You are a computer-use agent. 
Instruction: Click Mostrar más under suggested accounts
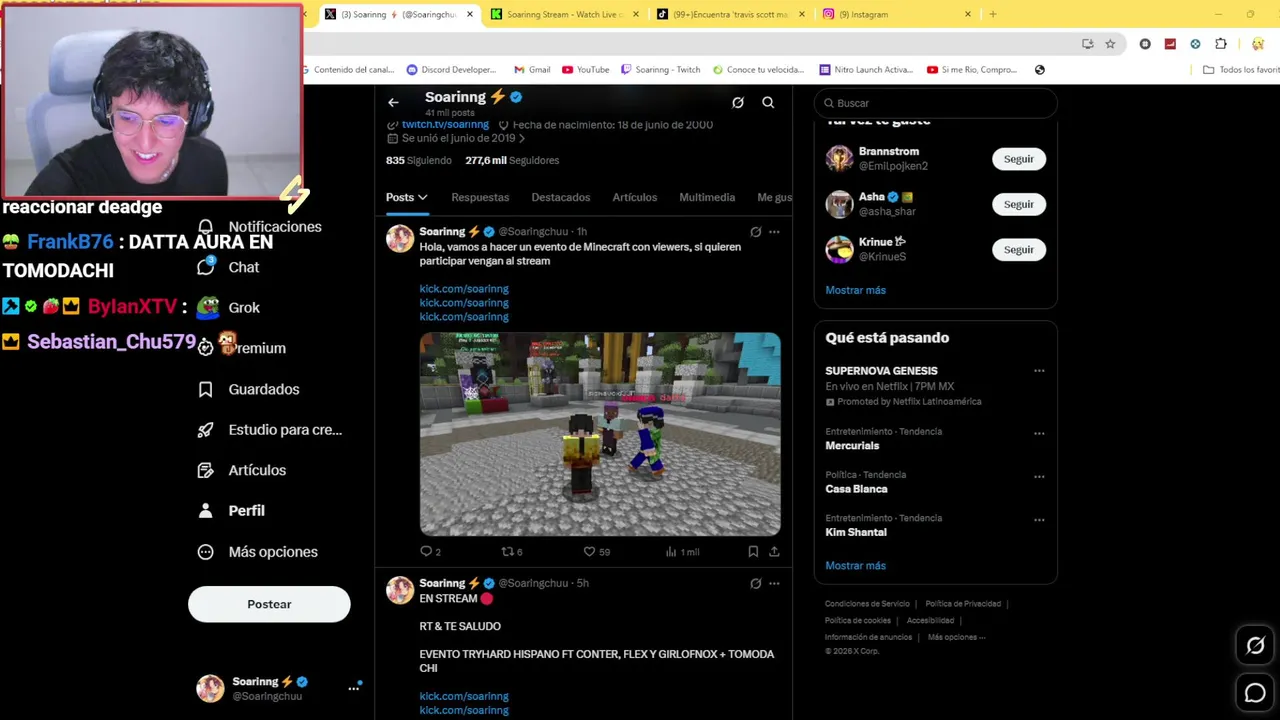coord(855,290)
